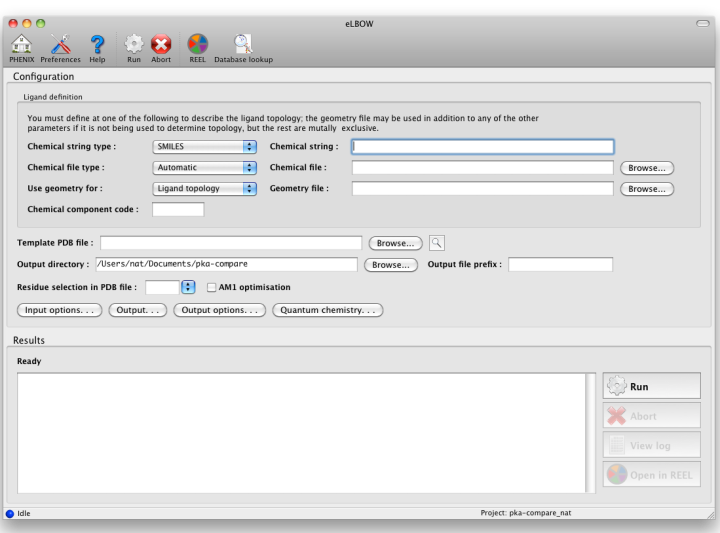
Task: Open Database lookup tool
Action: coord(242,43)
